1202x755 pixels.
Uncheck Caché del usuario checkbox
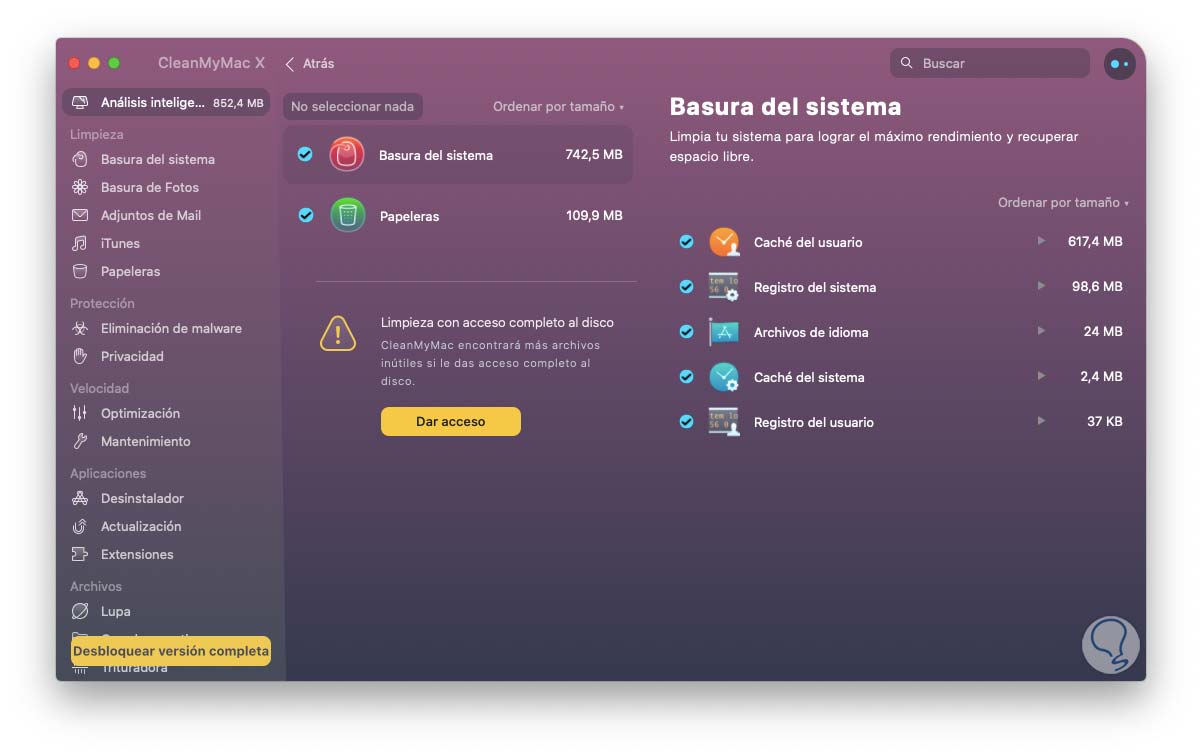point(686,242)
